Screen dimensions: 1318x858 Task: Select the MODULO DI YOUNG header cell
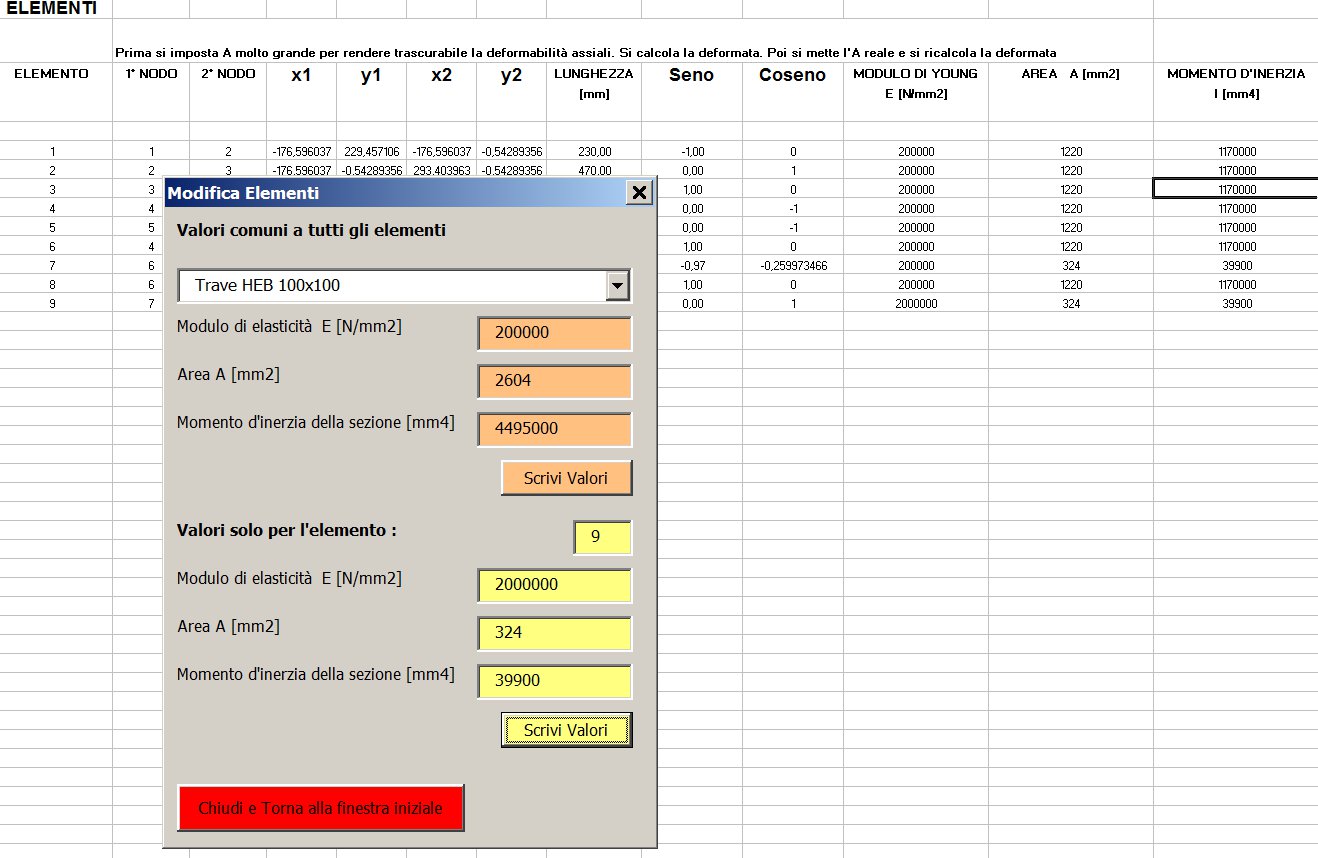coord(916,93)
